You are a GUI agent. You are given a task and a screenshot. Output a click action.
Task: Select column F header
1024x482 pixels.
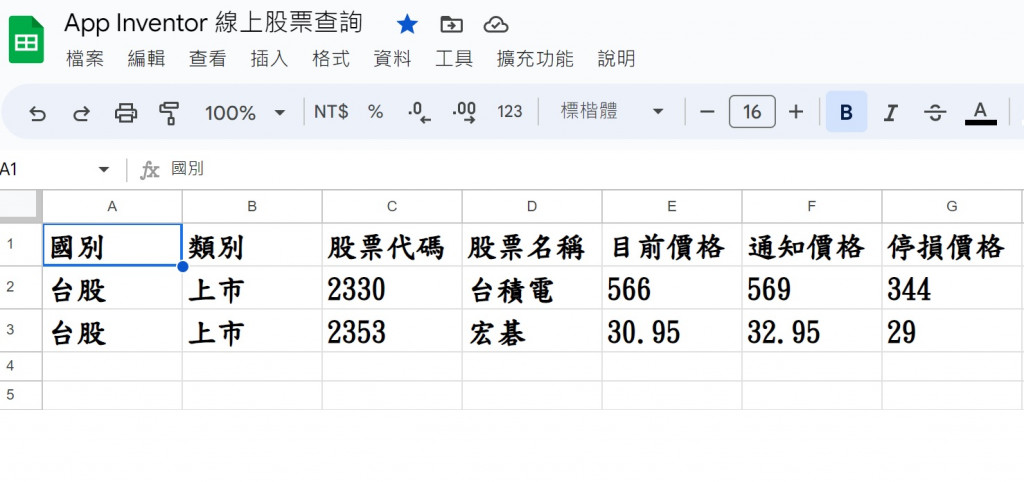coord(812,206)
